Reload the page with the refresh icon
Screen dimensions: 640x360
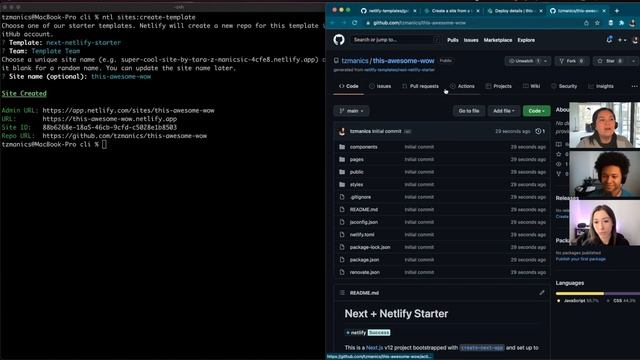355,23
